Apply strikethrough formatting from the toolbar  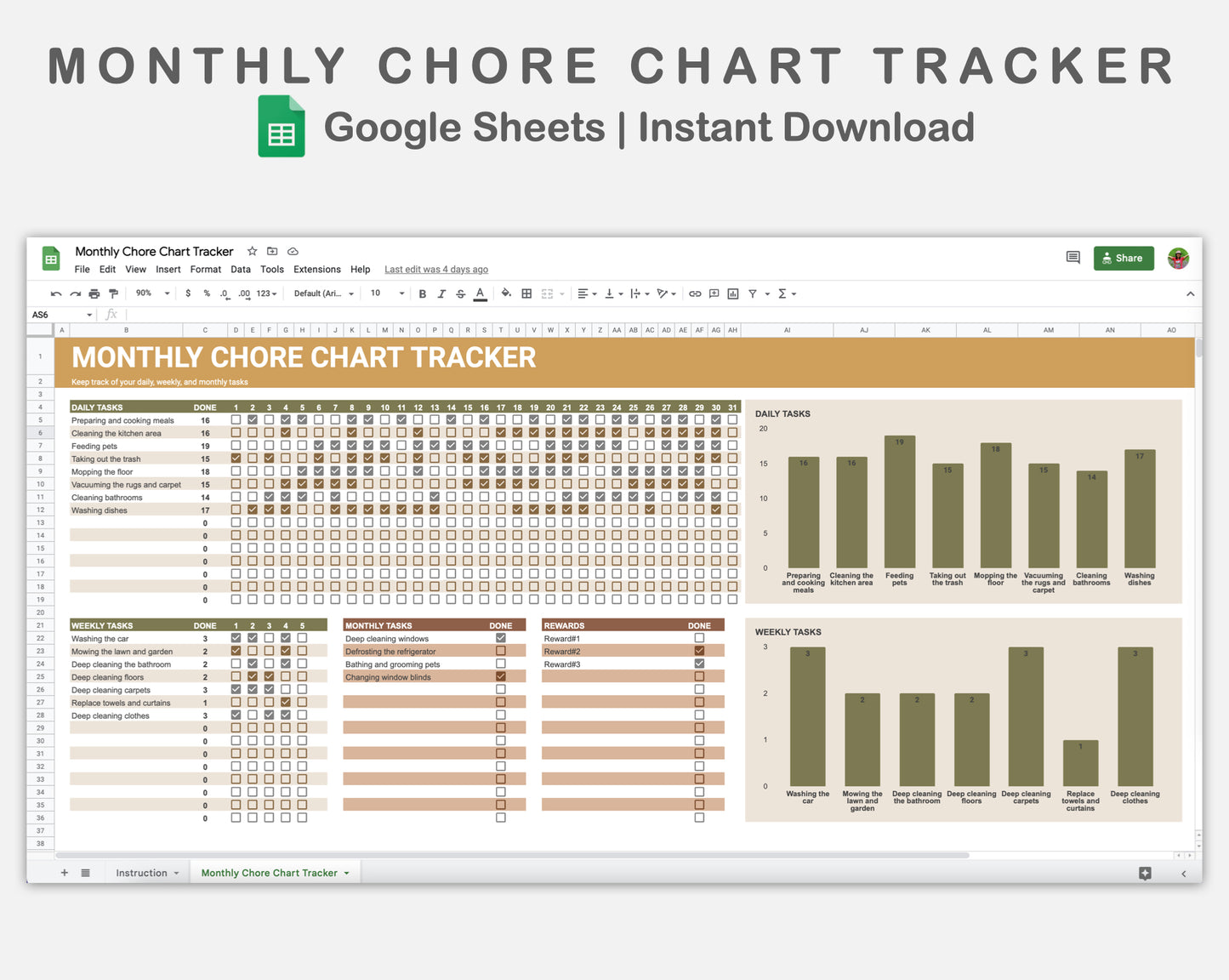pyautogui.click(x=460, y=293)
